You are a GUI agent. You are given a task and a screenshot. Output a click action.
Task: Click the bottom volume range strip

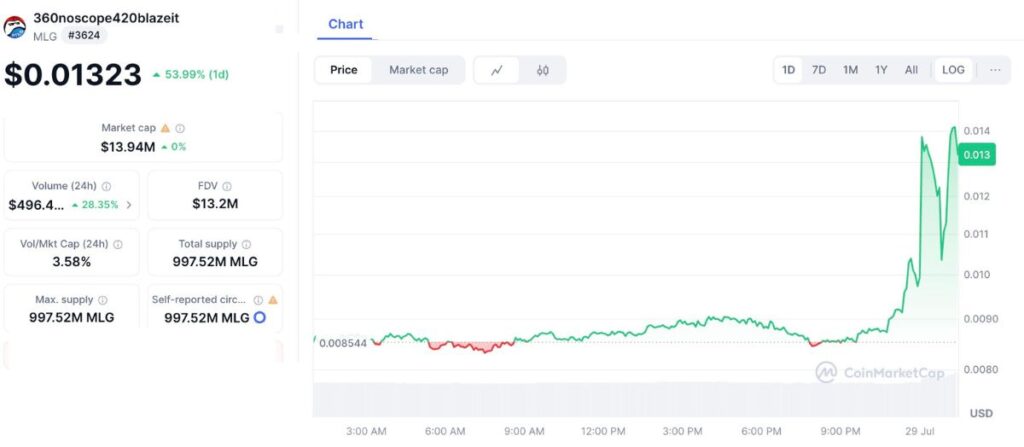tap(630, 399)
